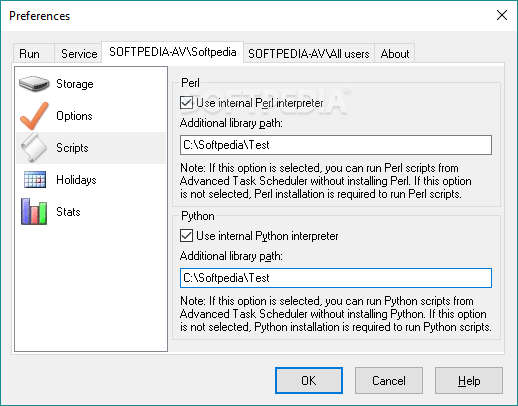Switch to SOFTPEDIA-AV\All users tab
518x406 pixels.
tap(309, 53)
